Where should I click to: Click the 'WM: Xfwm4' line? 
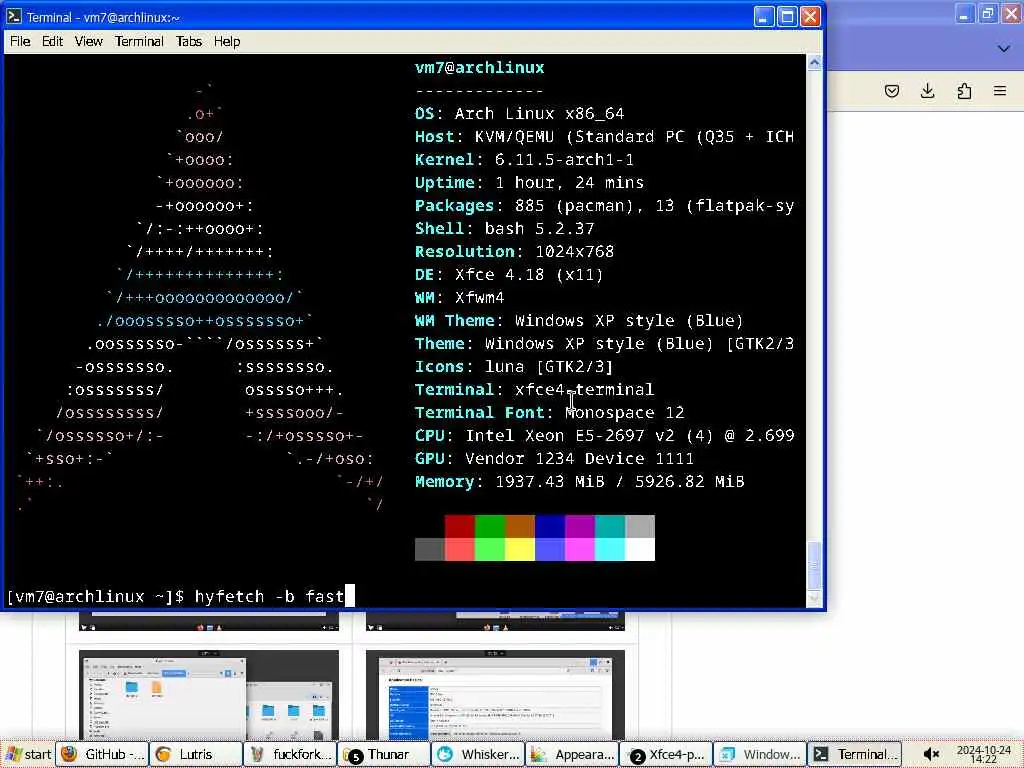point(460,298)
